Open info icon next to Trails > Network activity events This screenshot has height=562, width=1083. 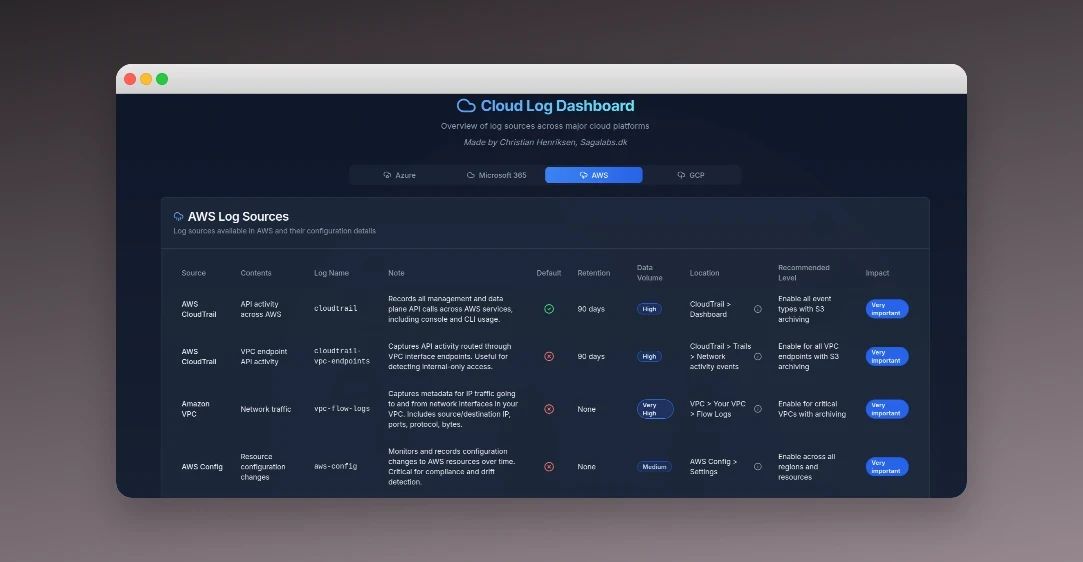[758, 357]
